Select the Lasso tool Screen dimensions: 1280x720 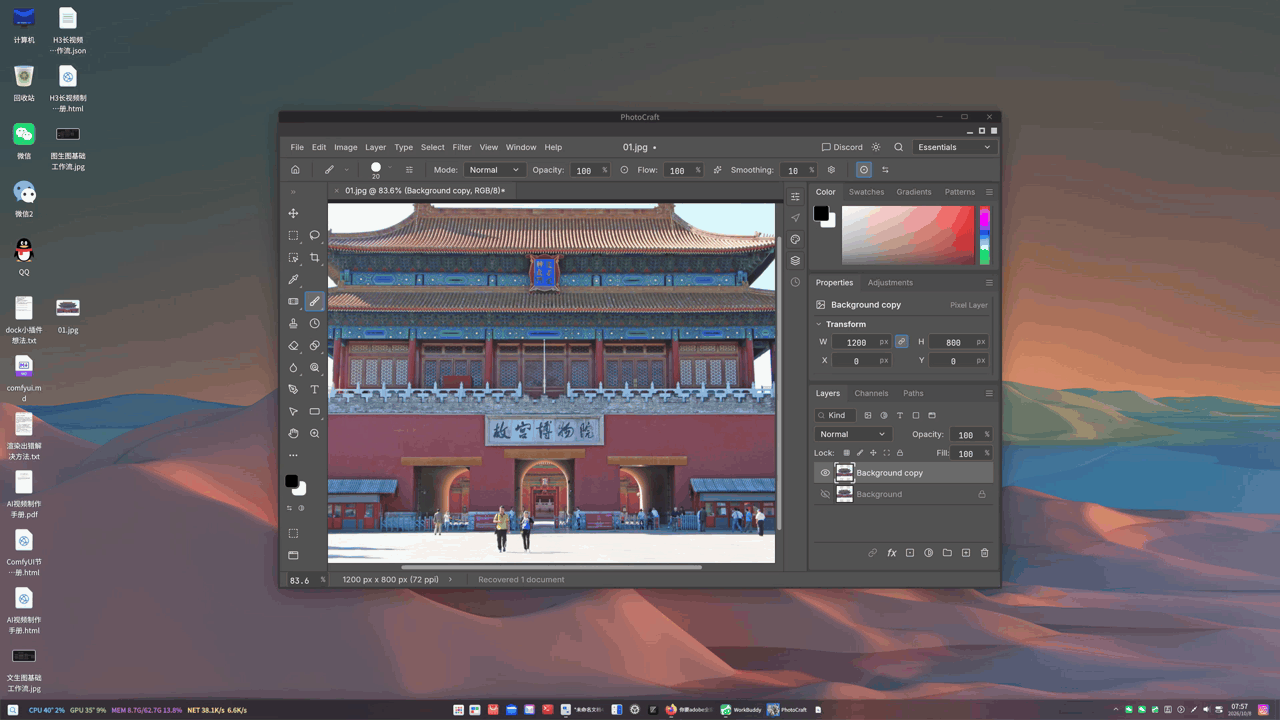[314, 235]
